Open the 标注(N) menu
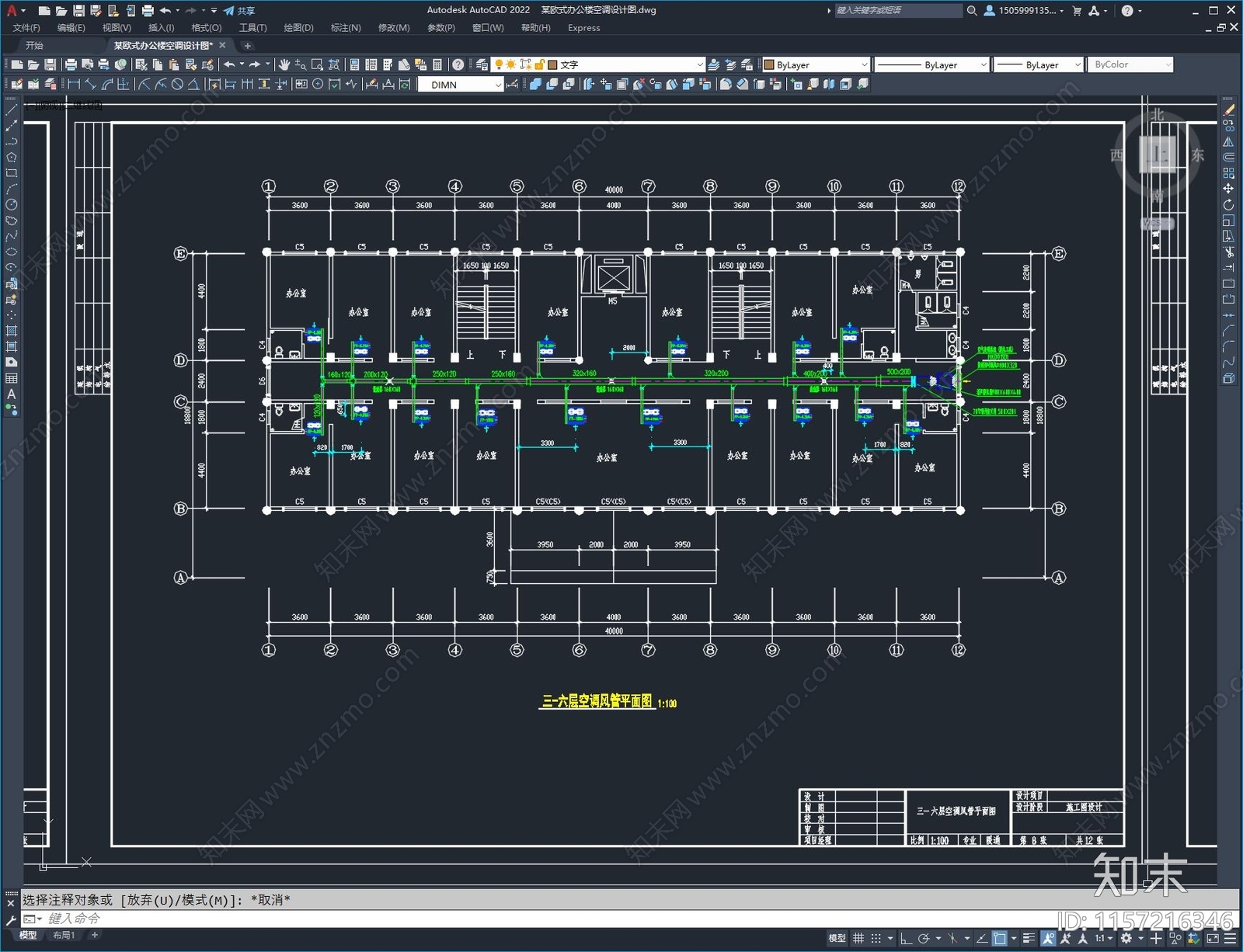 [x=346, y=28]
